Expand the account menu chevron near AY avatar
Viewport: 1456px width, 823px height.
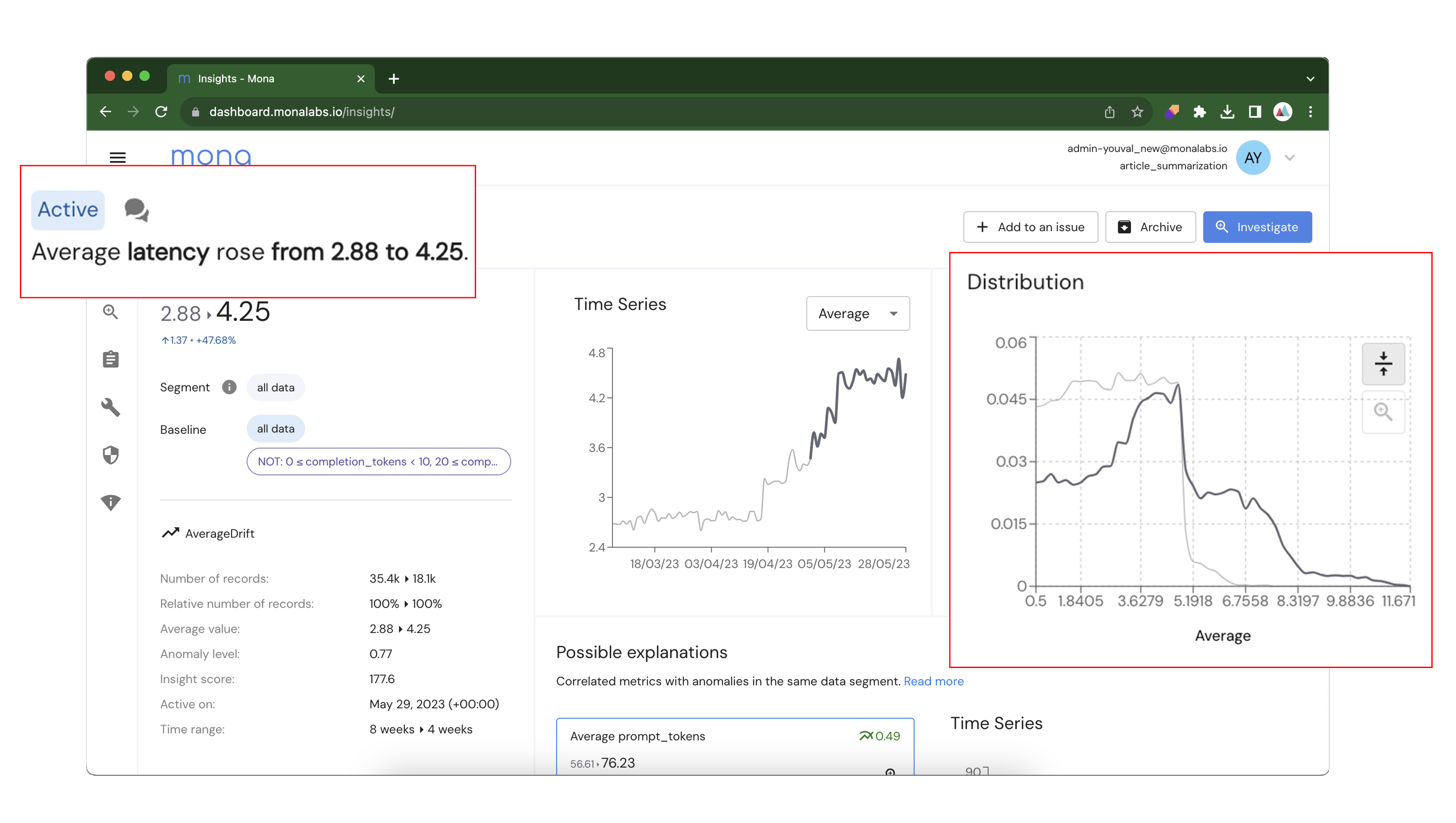point(1290,158)
